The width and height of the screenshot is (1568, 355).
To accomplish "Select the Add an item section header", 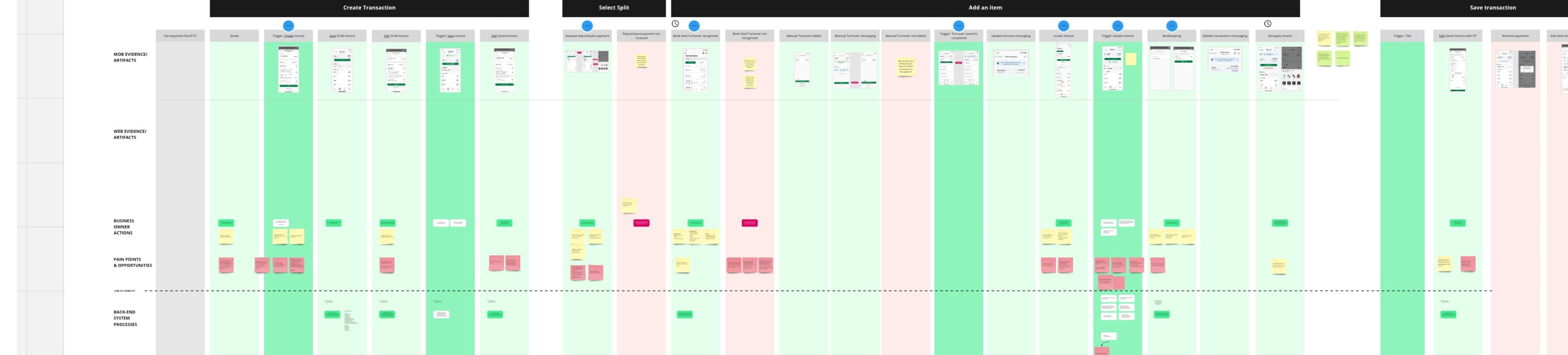I will click(x=986, y=8).
